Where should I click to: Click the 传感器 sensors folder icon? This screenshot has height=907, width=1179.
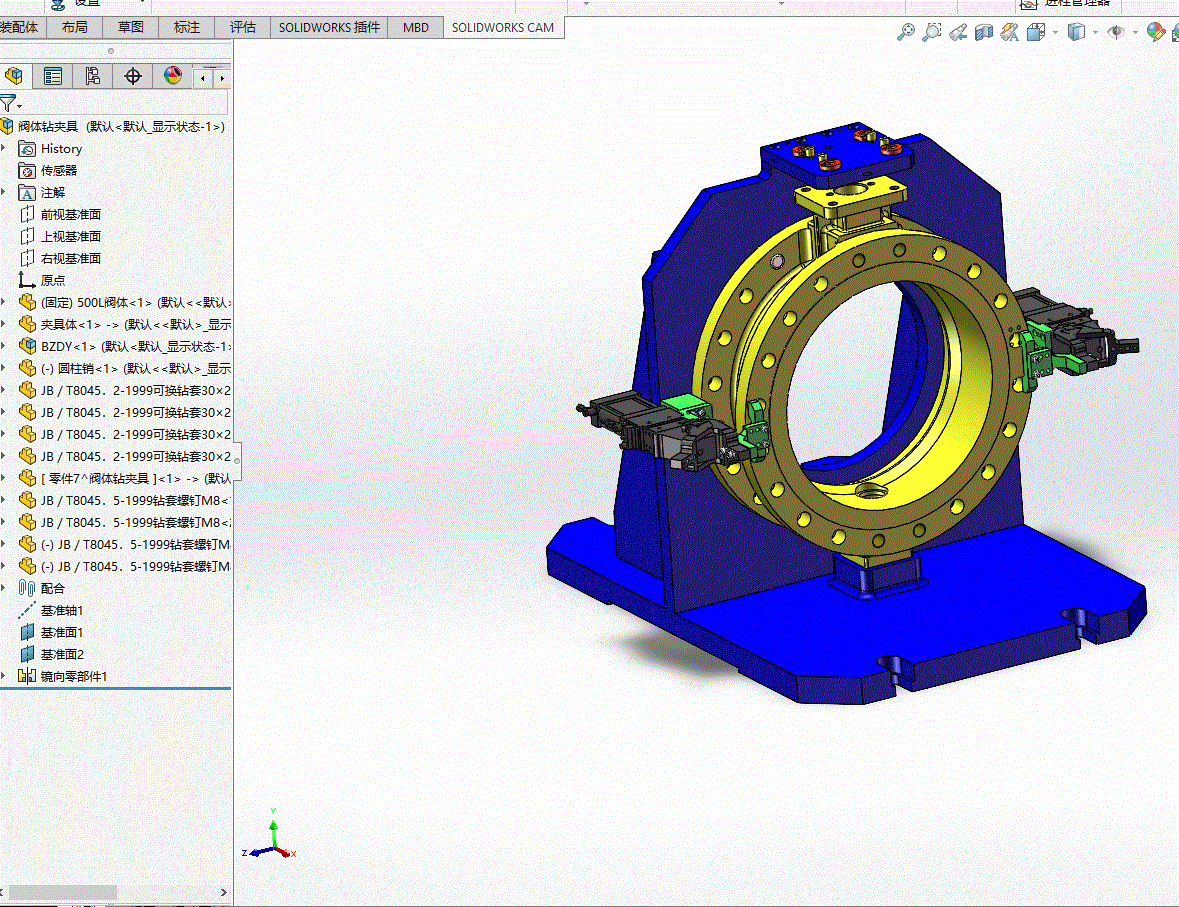pyautogui.click(x=27, y=171)
